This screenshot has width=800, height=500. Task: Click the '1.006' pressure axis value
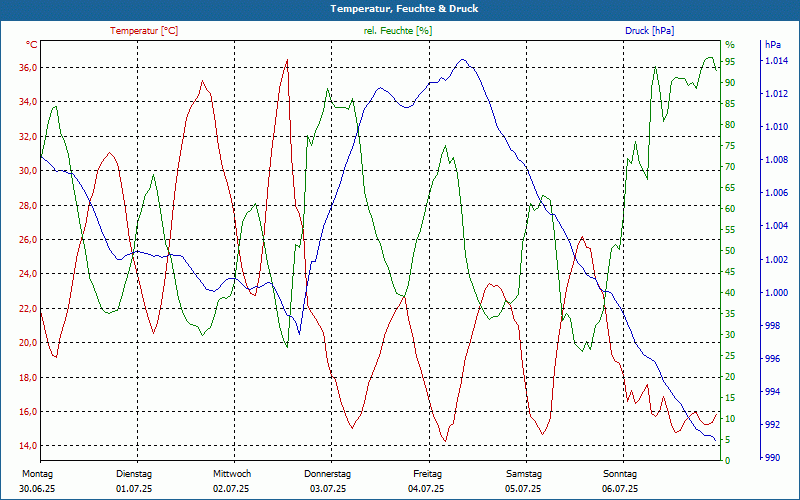click(778, 193)
